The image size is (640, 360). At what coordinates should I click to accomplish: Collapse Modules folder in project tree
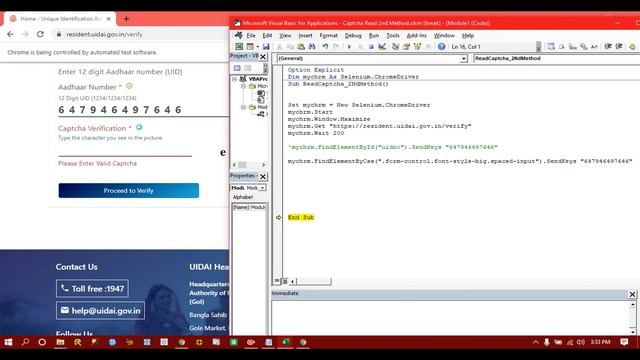point(243,107)
